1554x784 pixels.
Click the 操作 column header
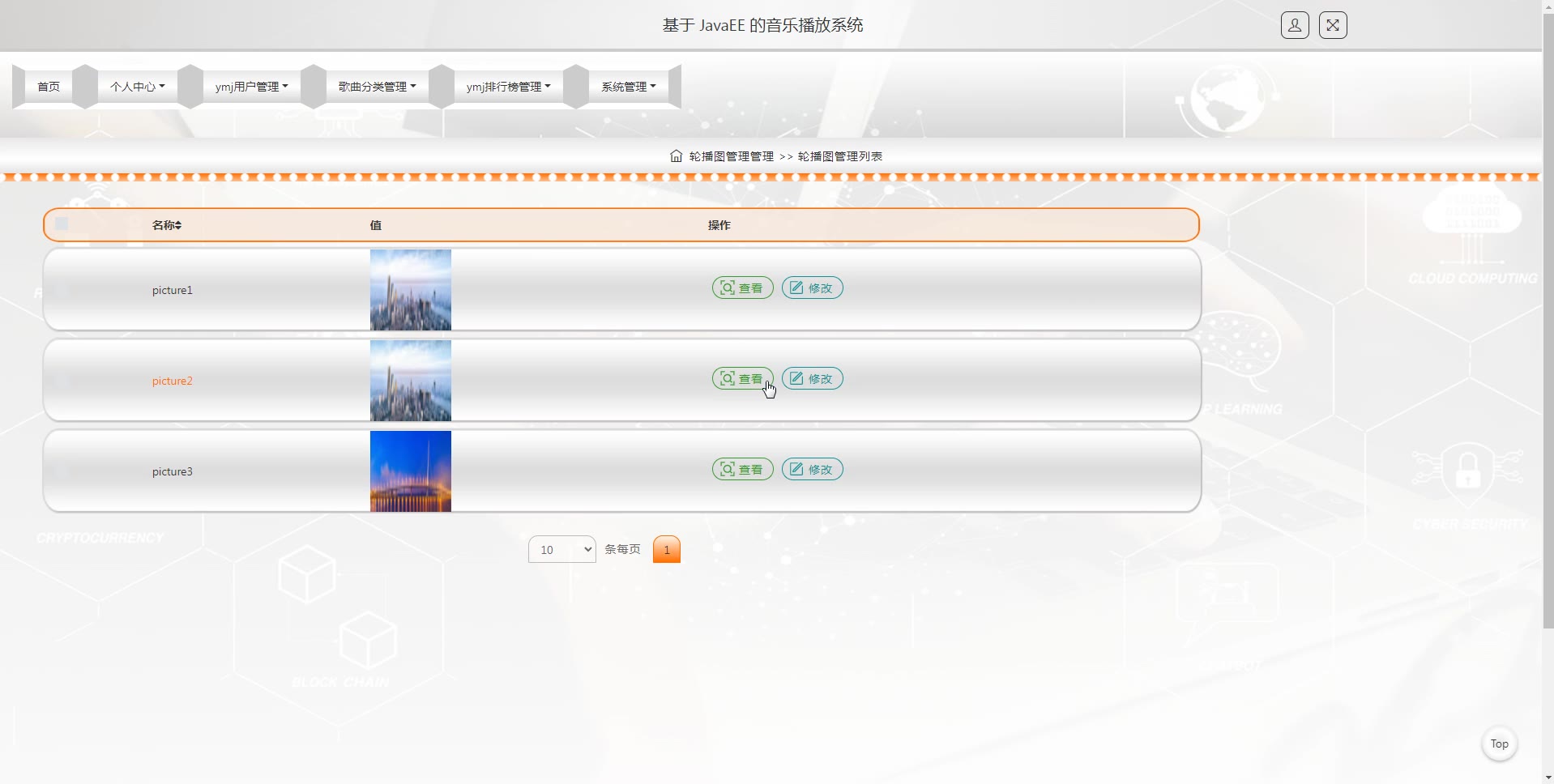[719, 225]
